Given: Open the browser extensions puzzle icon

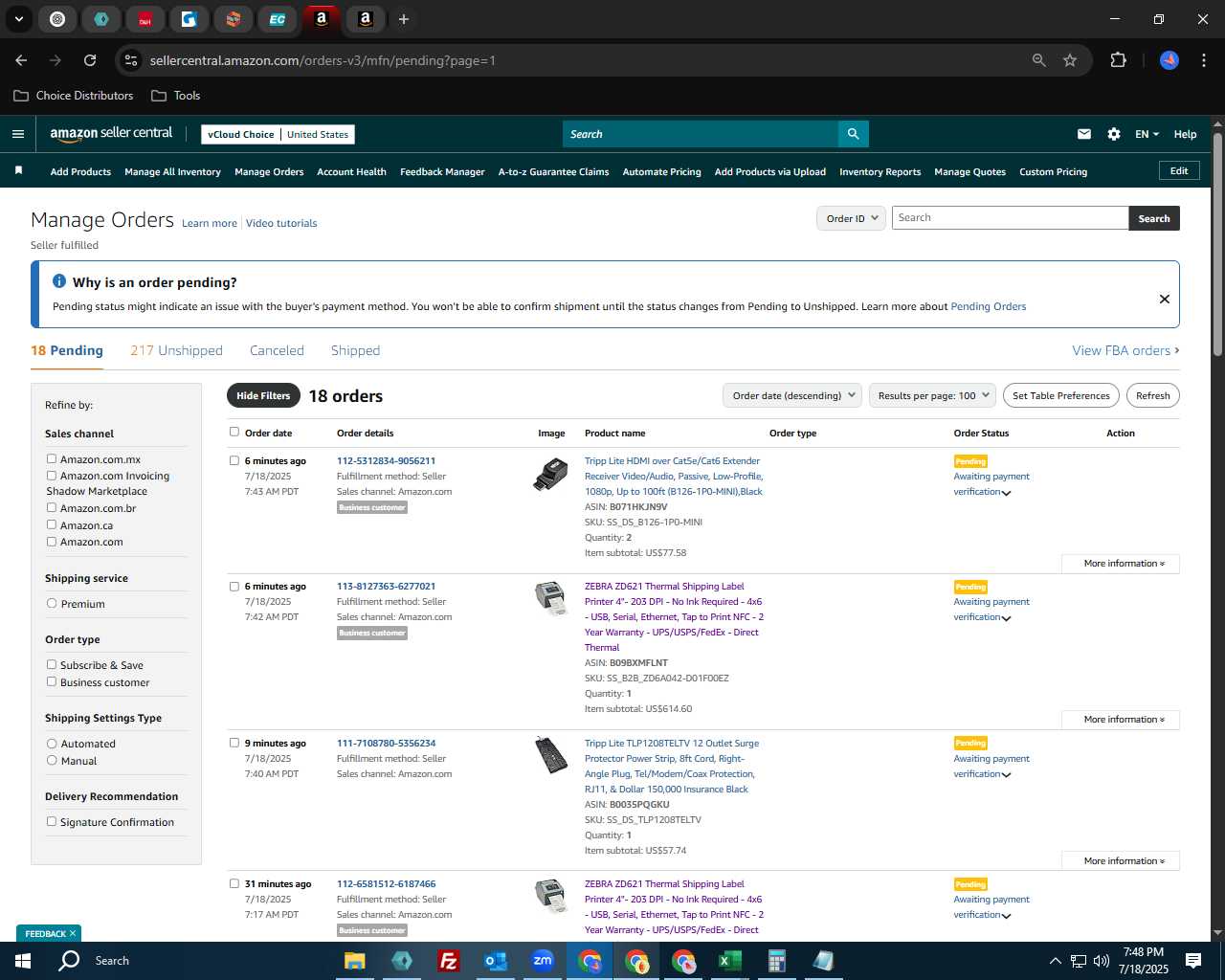Looking at the screenshot, I should (x=1118, y=60).
